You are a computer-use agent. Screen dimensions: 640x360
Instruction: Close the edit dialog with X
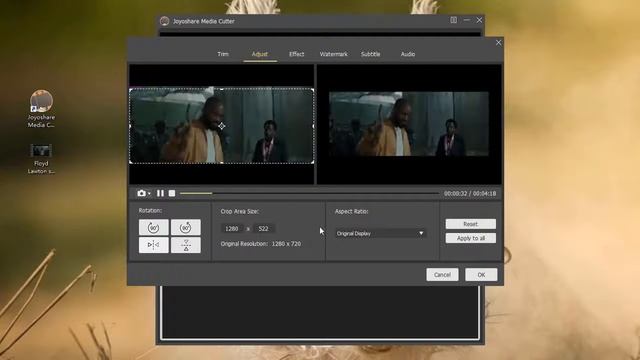click(498, 42)
